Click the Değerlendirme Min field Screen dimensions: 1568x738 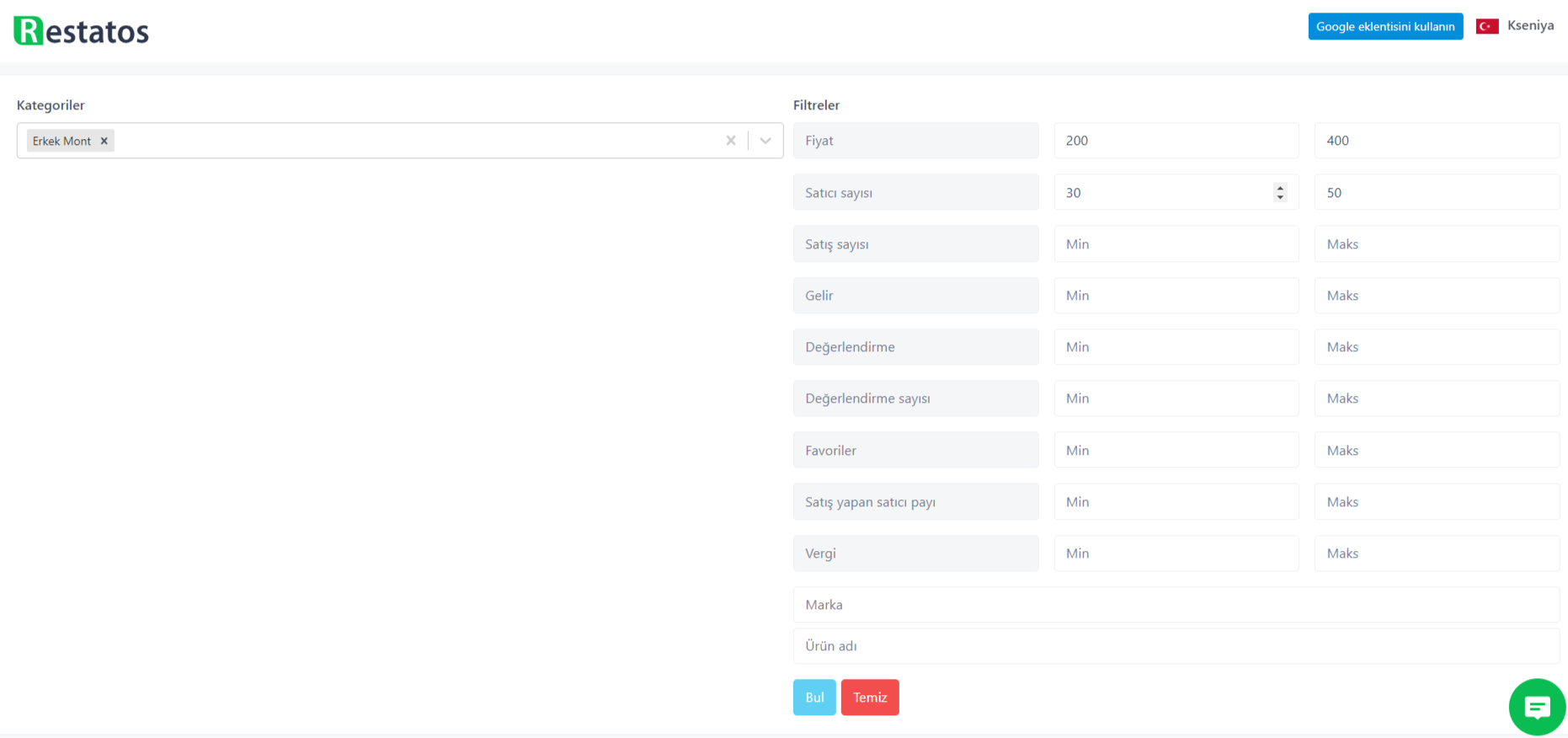pos(1176,347)
